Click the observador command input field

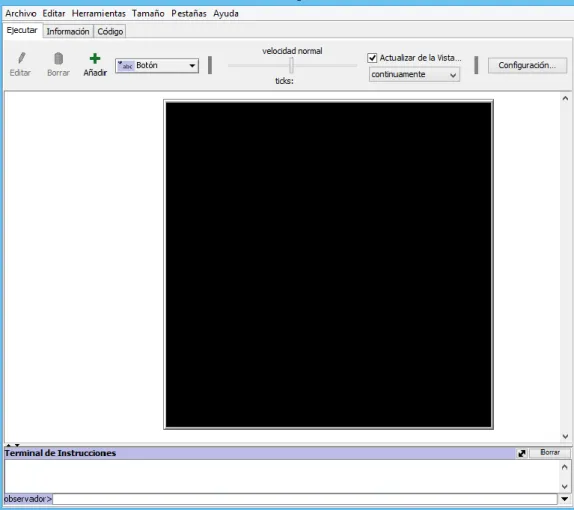click(x=305, y=499)
